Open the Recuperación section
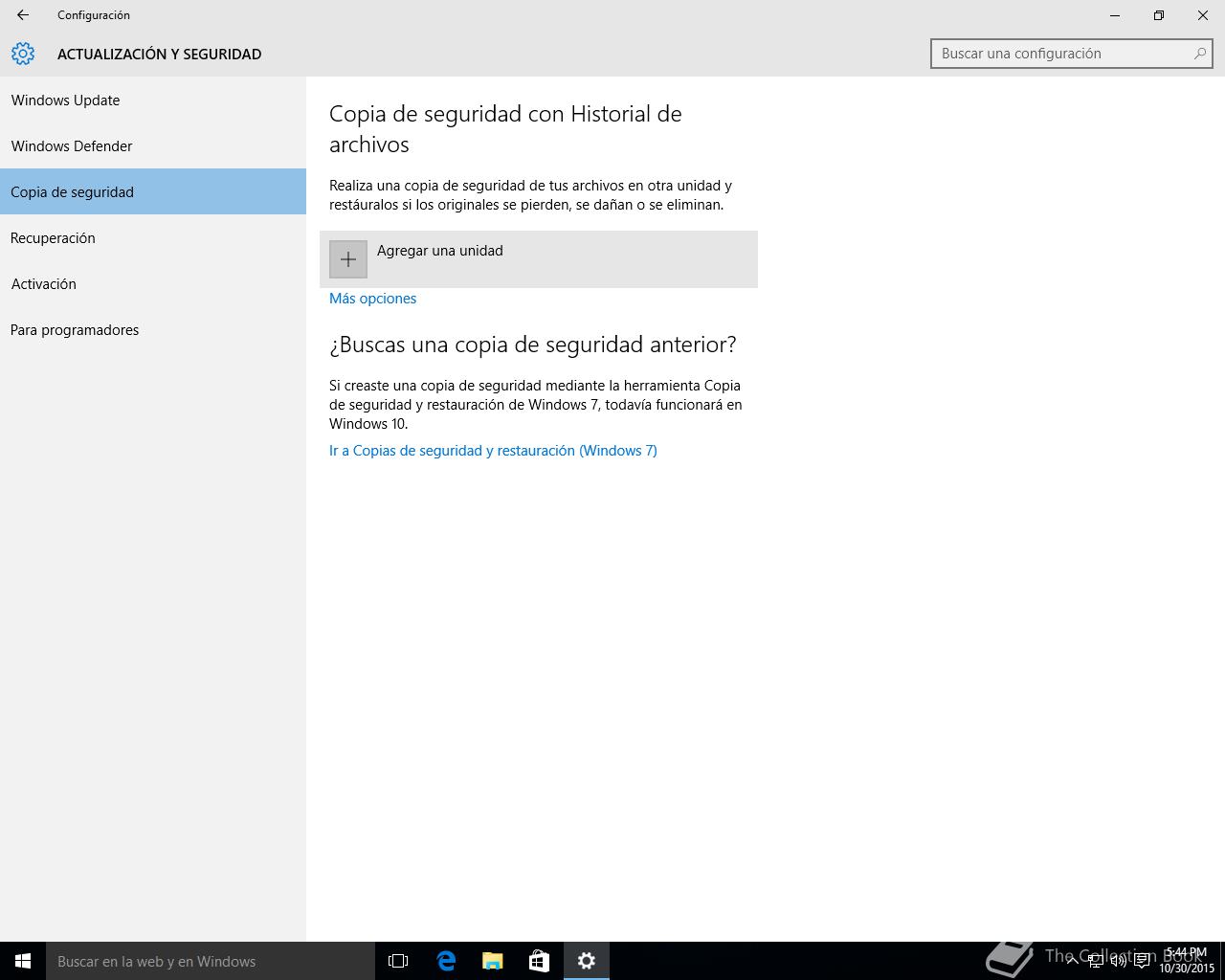Image resolution: width=1225 pixels, height=980 pixels. tap(153, 237)
